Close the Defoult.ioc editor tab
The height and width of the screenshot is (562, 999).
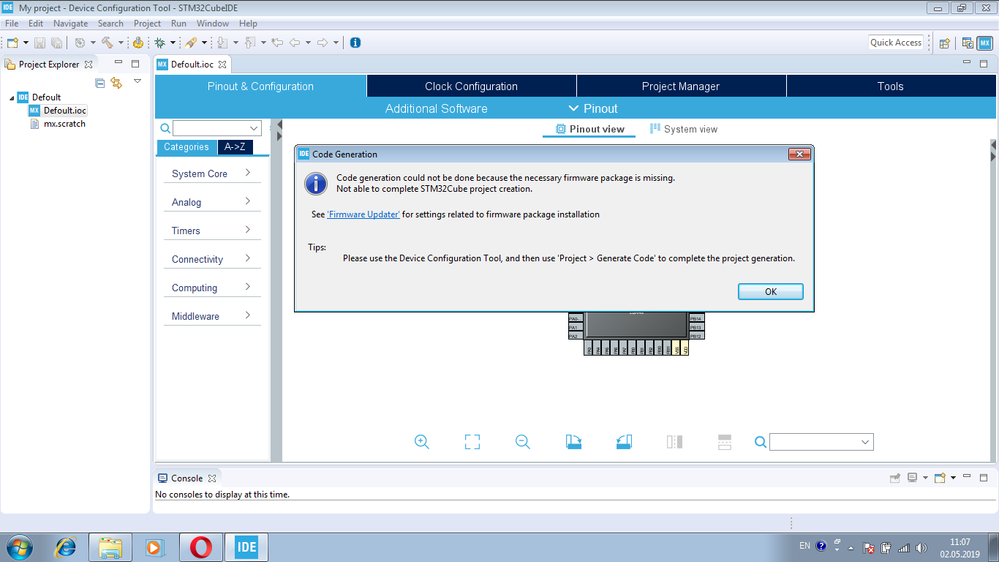coord(222,64)
